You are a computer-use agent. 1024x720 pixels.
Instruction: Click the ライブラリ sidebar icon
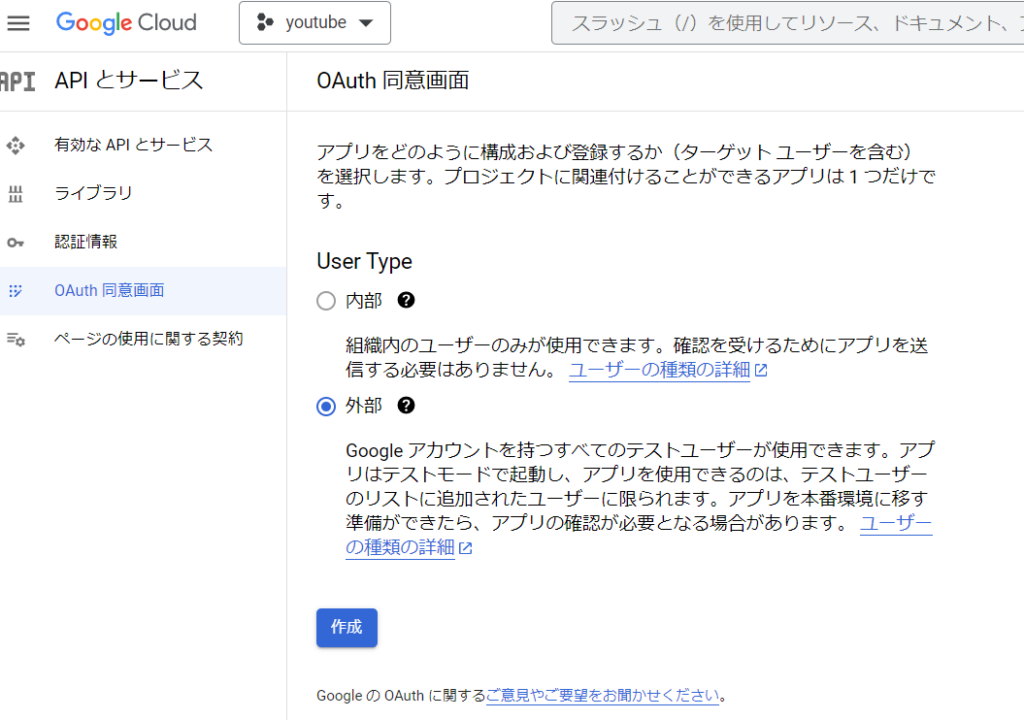click(15, 194)
